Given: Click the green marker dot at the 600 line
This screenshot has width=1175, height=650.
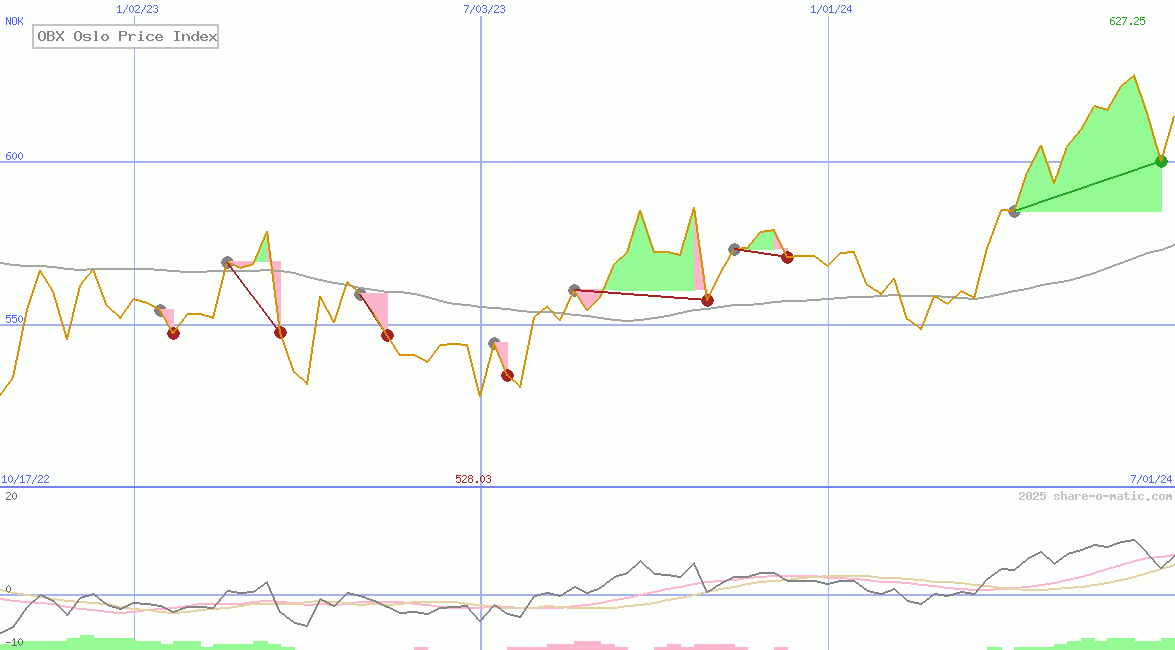Looking at the screenshot, I should click(1161, 161).
